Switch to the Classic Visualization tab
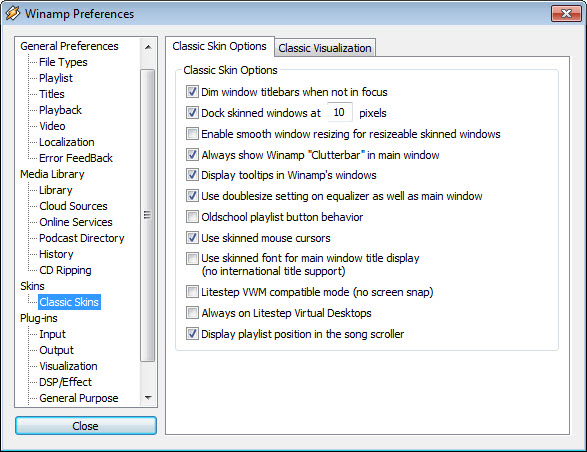The height and width of the screenshot is (452, 587). 325,48
